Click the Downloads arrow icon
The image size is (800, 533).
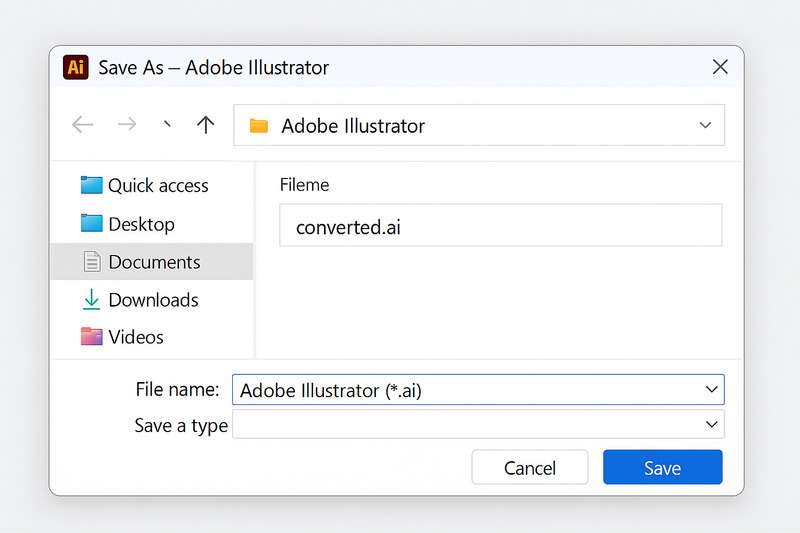click(91, 299)
